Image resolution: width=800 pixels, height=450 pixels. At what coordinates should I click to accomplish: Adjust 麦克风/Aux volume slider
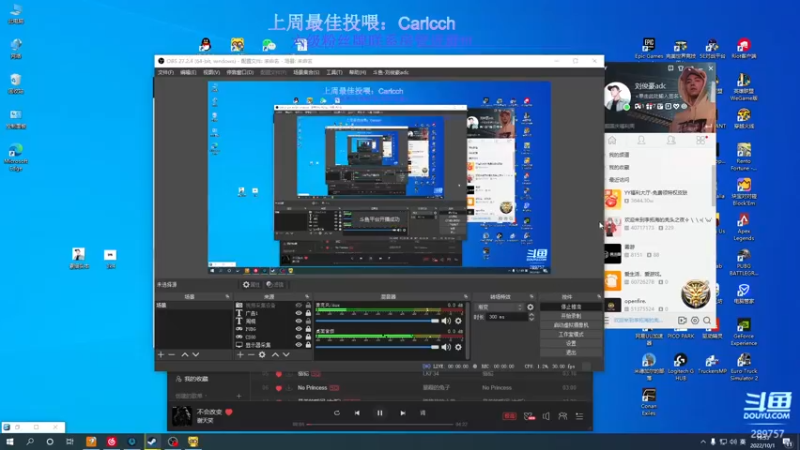(x=377, y=321)
